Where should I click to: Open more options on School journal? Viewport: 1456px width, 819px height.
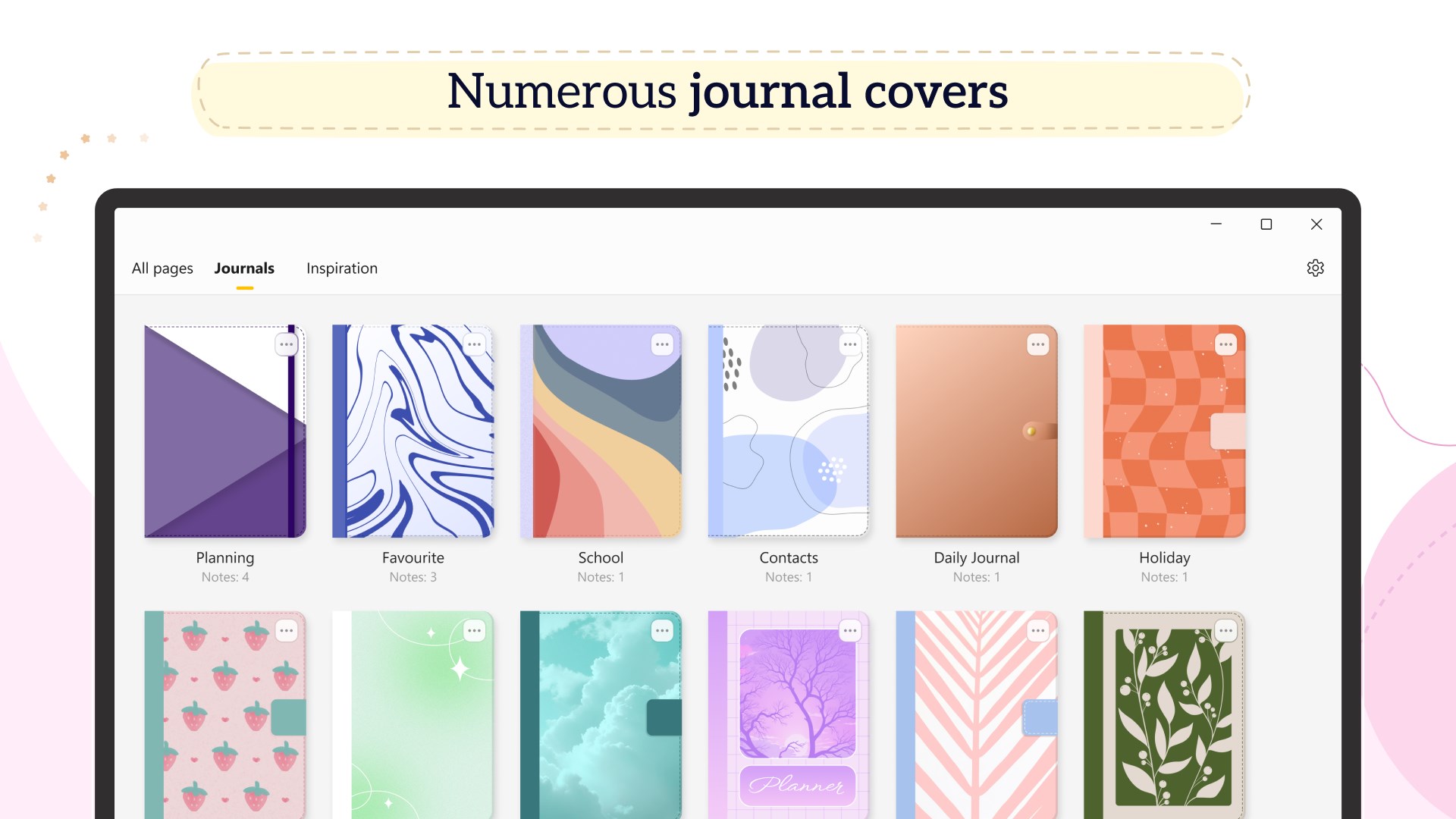point(662,344)
